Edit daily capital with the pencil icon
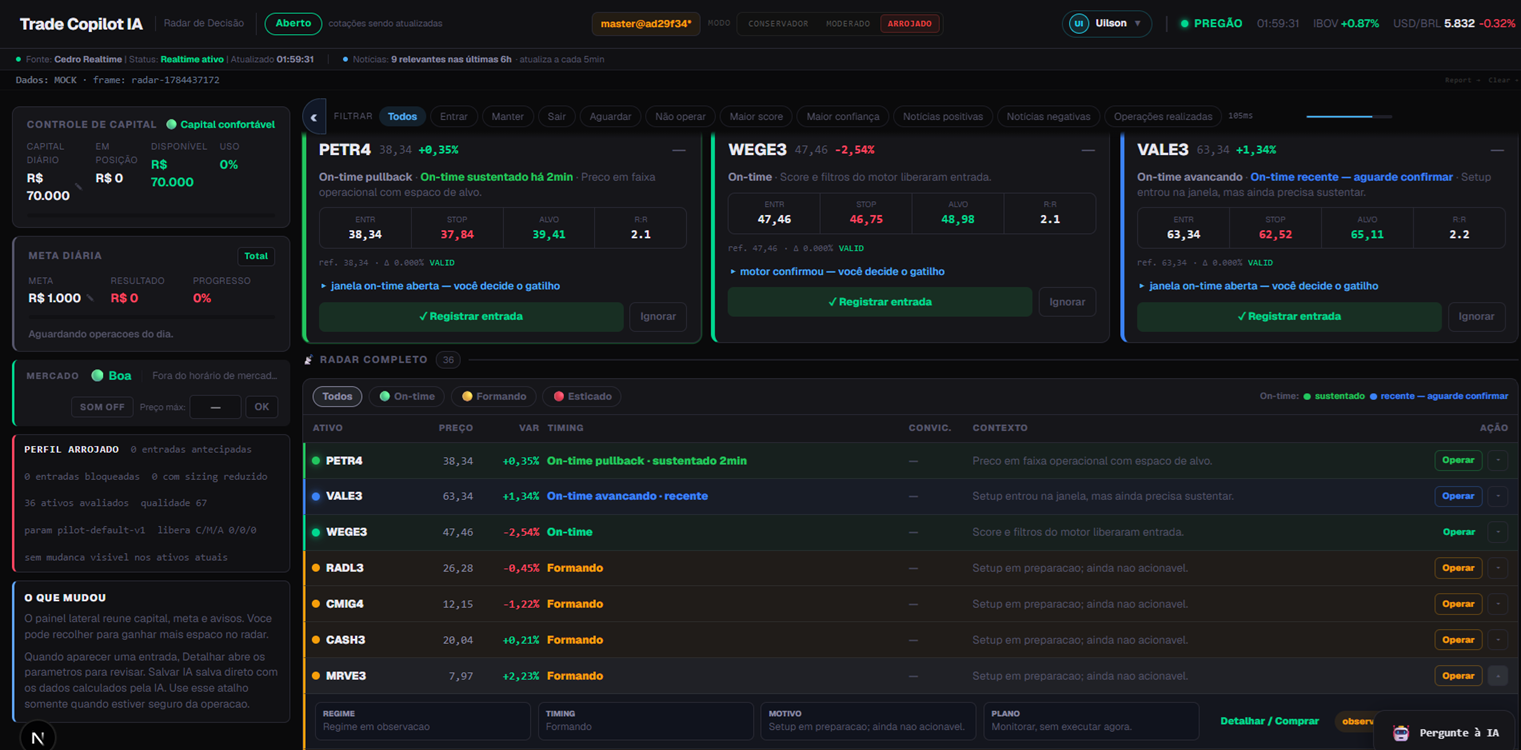 [79, 187]
